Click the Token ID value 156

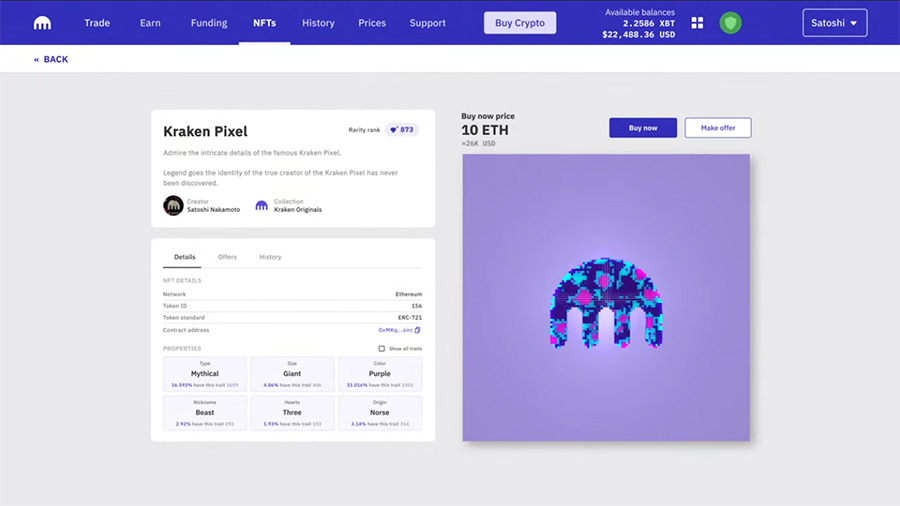tap(417, 306)
